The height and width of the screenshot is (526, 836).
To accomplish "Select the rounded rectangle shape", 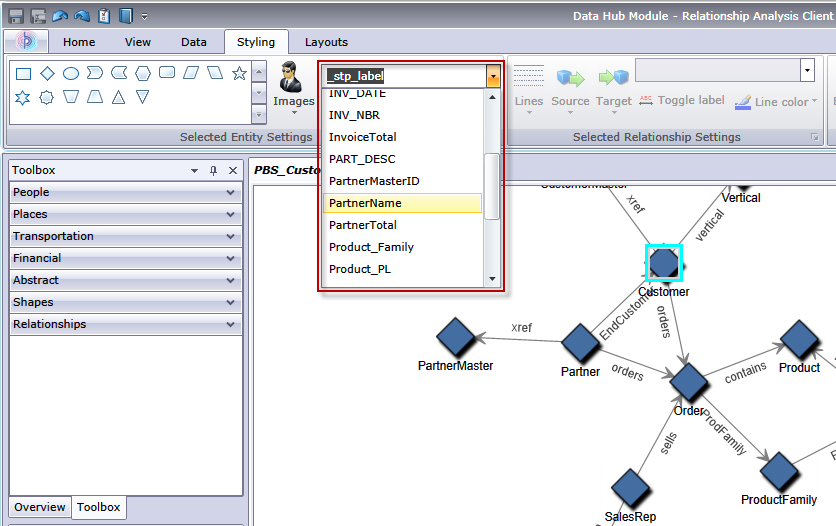I will pyautogui.click(x=167, y=72).
